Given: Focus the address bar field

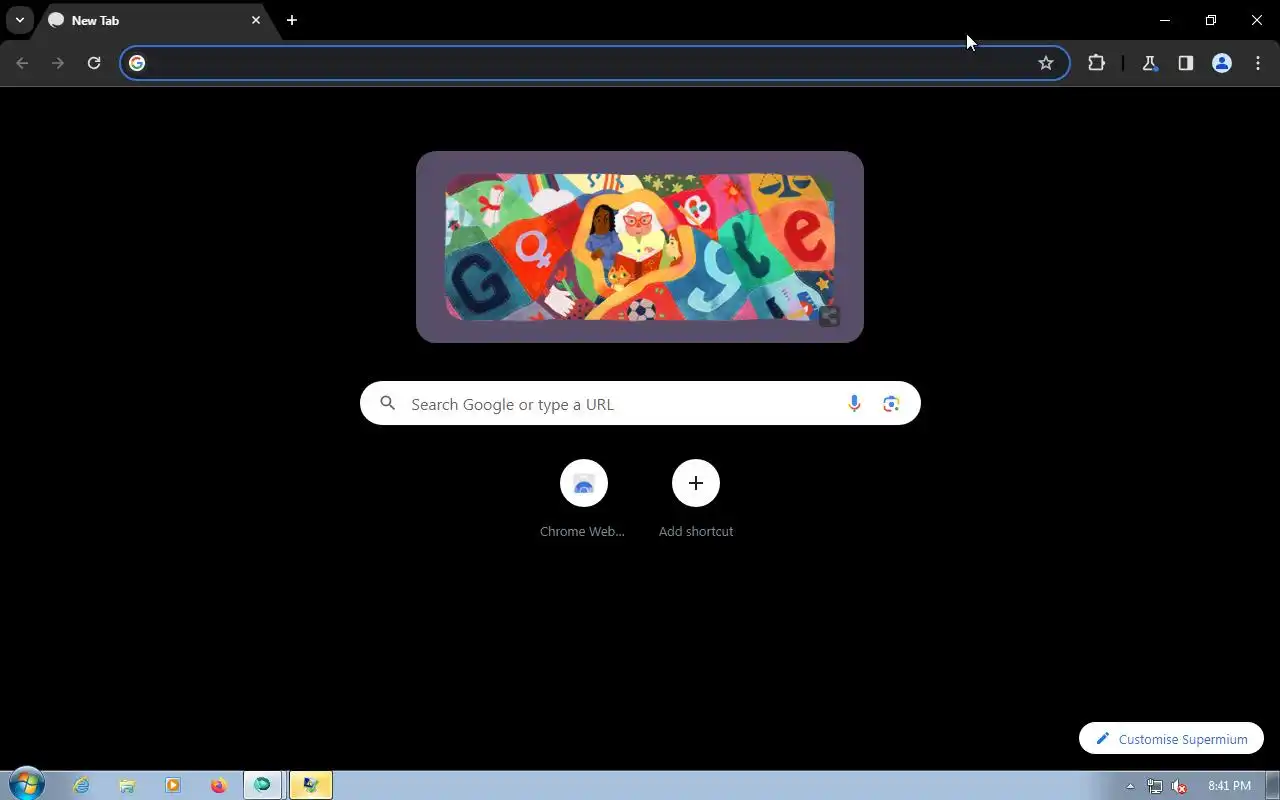Looking at the screenshot, I should click(x=595, y=63).
